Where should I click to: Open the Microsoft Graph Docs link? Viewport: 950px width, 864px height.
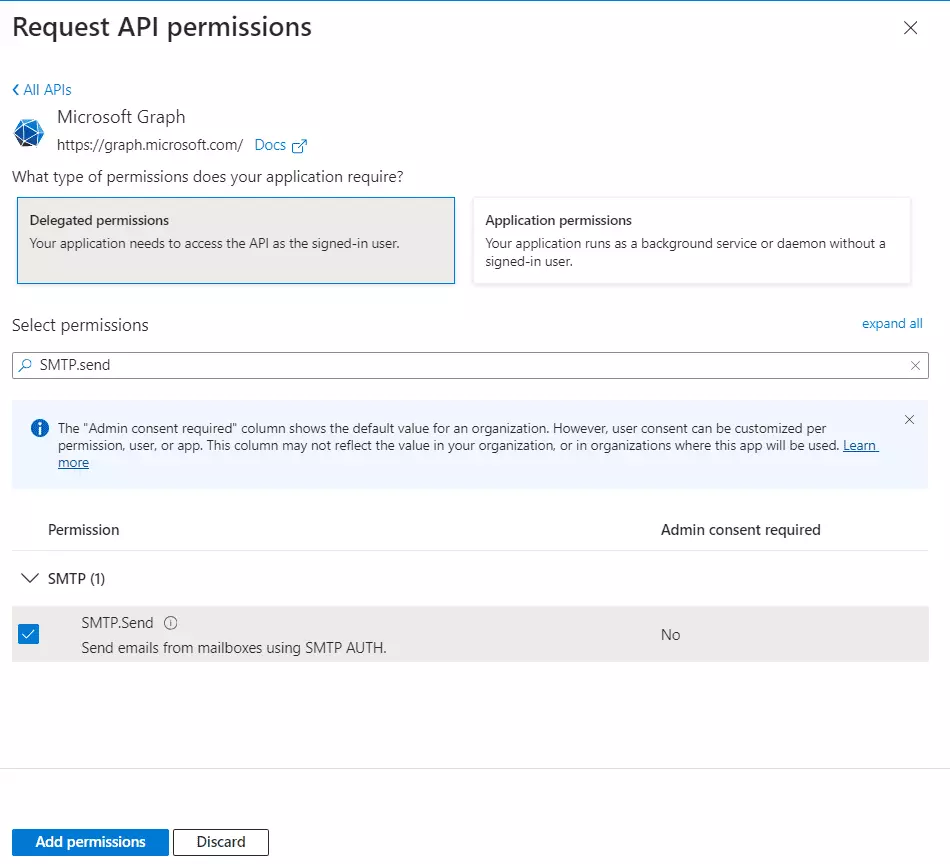pyautogui.click(x=268, y=145)
